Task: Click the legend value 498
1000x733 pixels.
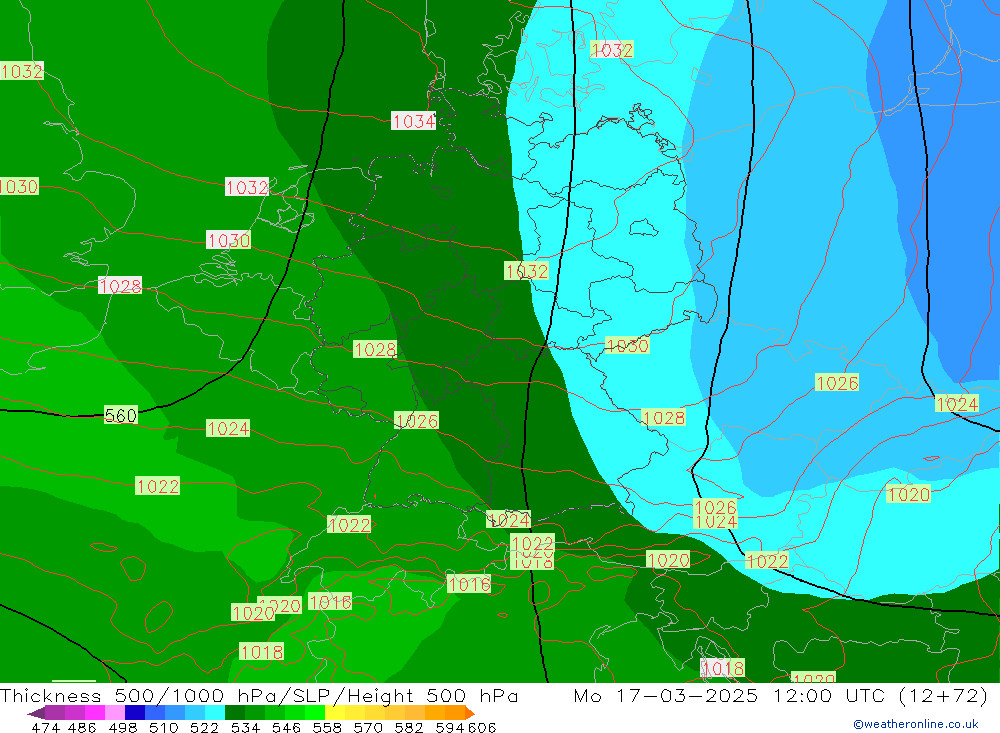Action: pyautogui.click(x=122, y=727)
